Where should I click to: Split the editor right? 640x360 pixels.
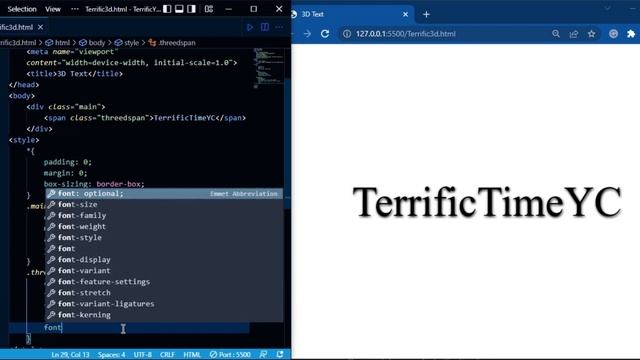coord(264,27)
